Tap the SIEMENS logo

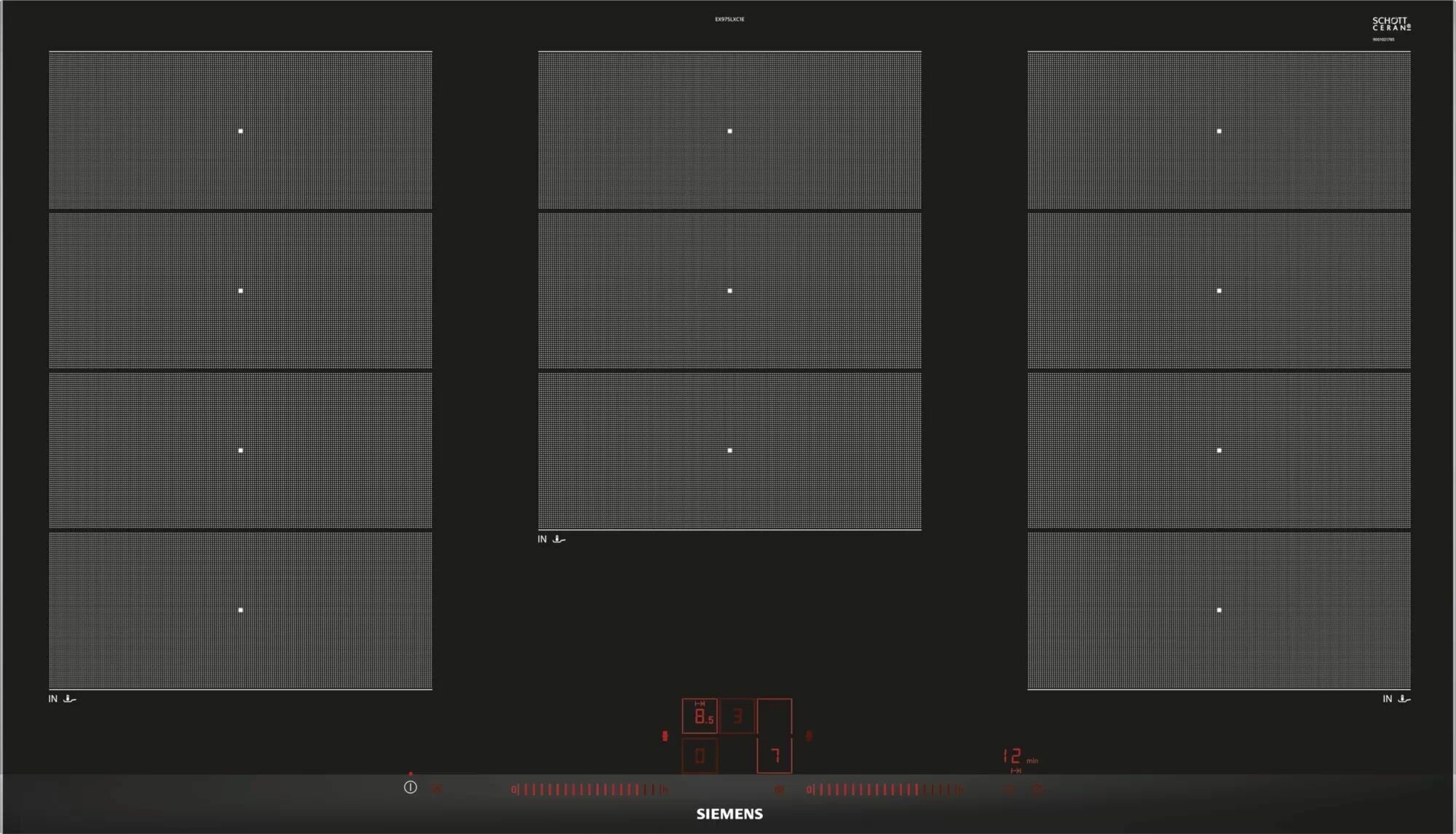[729, 814]
